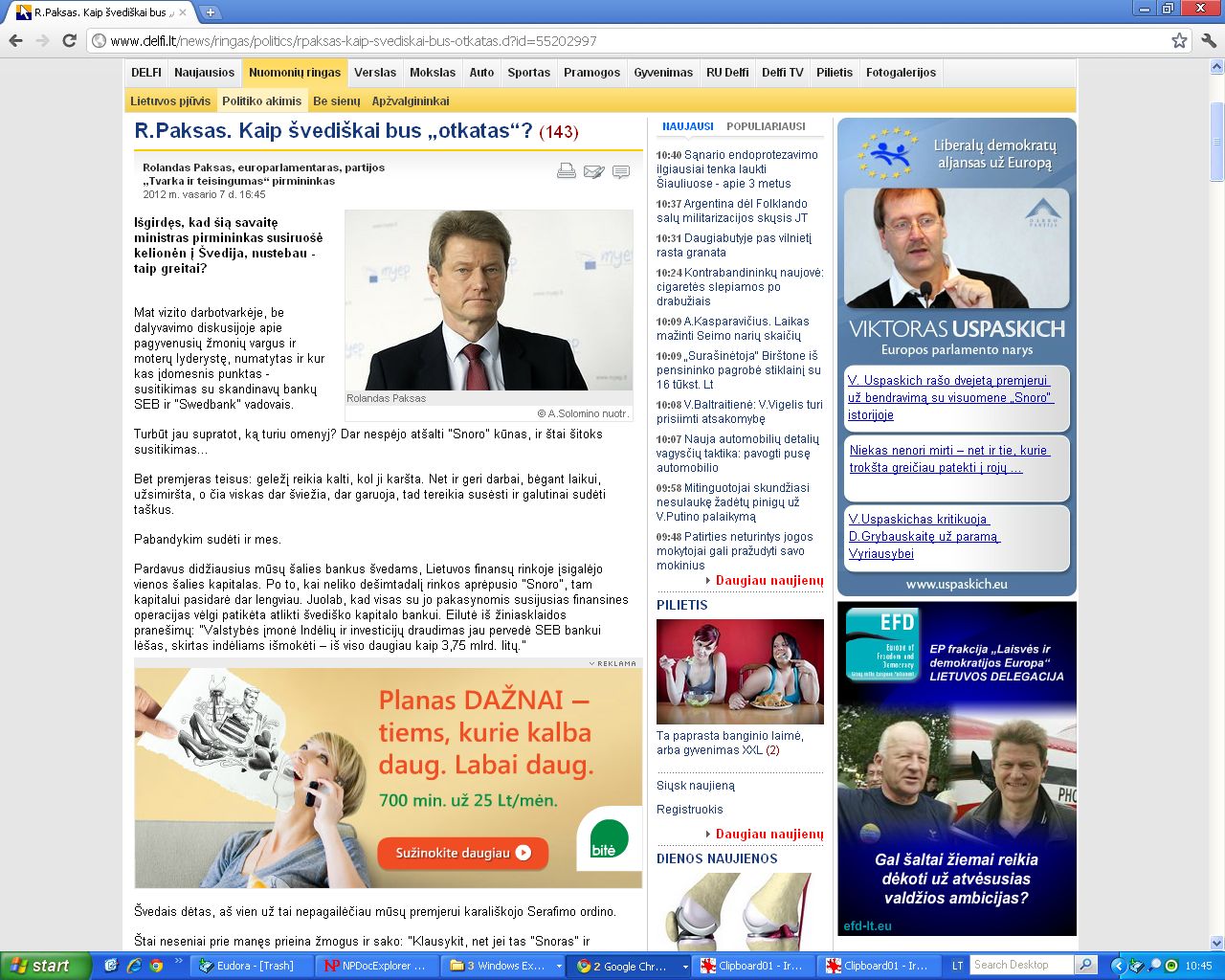The height and width of the screenshot is (980, 1225).
Task: Click the page scrollbar down arrow
Action: 1216,943
